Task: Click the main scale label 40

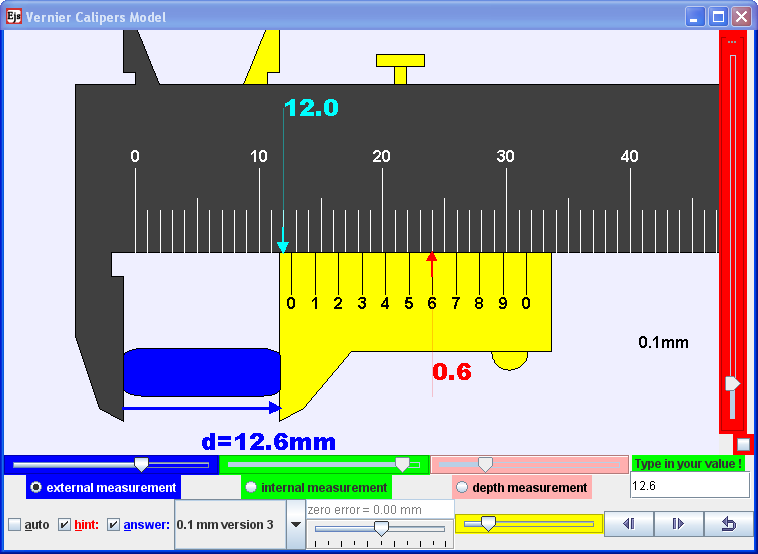Action: tap(629, 156)
